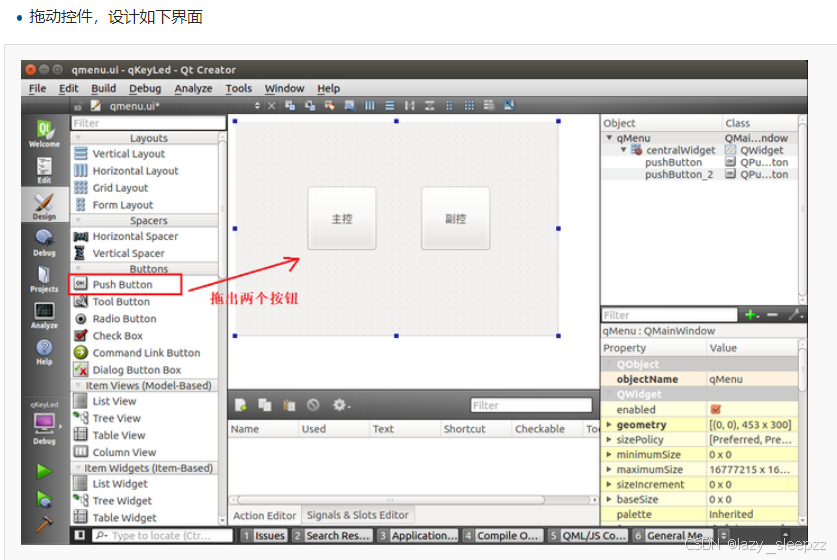Switch to Signals & Slots Editor tab
The height and width of the screenshot is (560, 837).
click(x=358, y=515)
